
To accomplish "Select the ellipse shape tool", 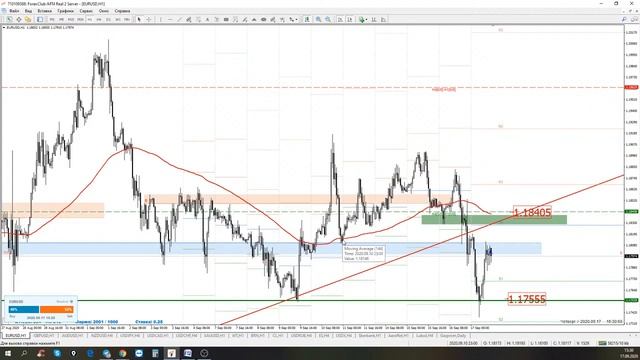I will [264, 20].
